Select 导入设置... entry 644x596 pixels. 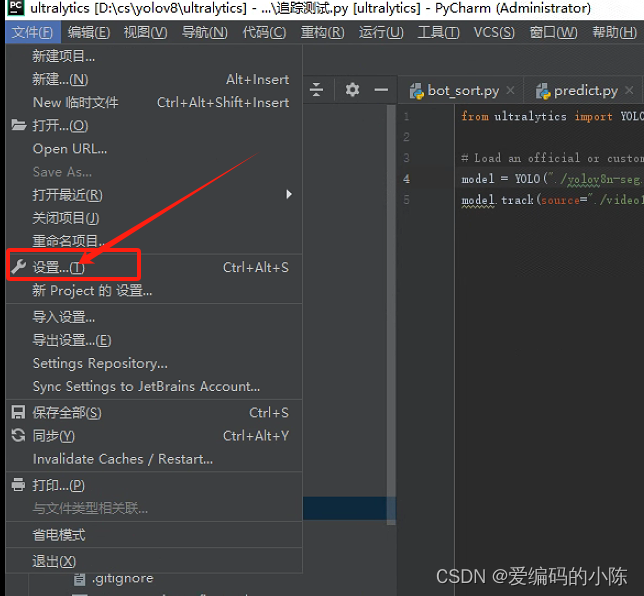click(x=154, y=317)
